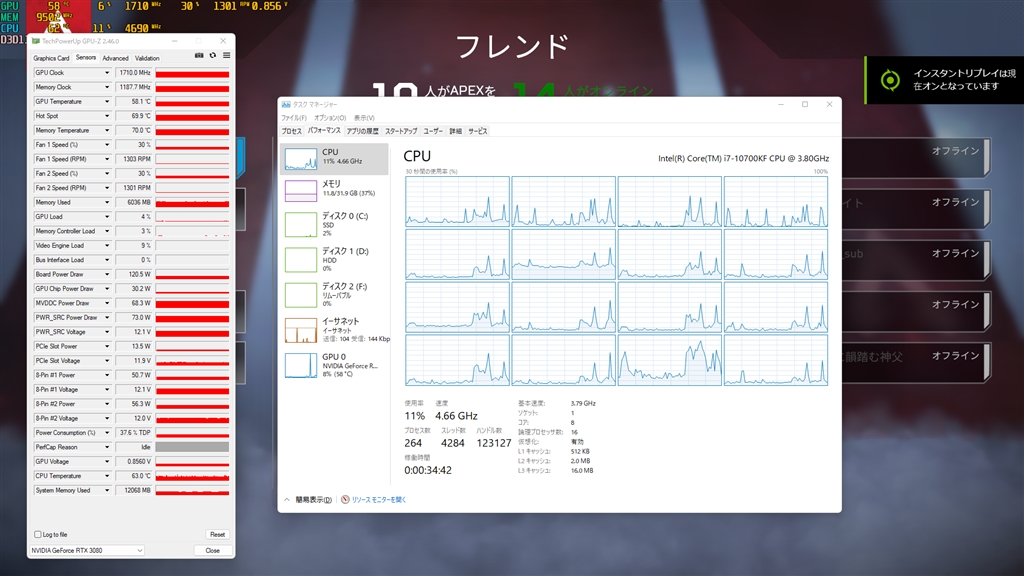The image size is (1024, 576).
Task: Click the GPU-Z refresh icon
Action: click(213, 56)
